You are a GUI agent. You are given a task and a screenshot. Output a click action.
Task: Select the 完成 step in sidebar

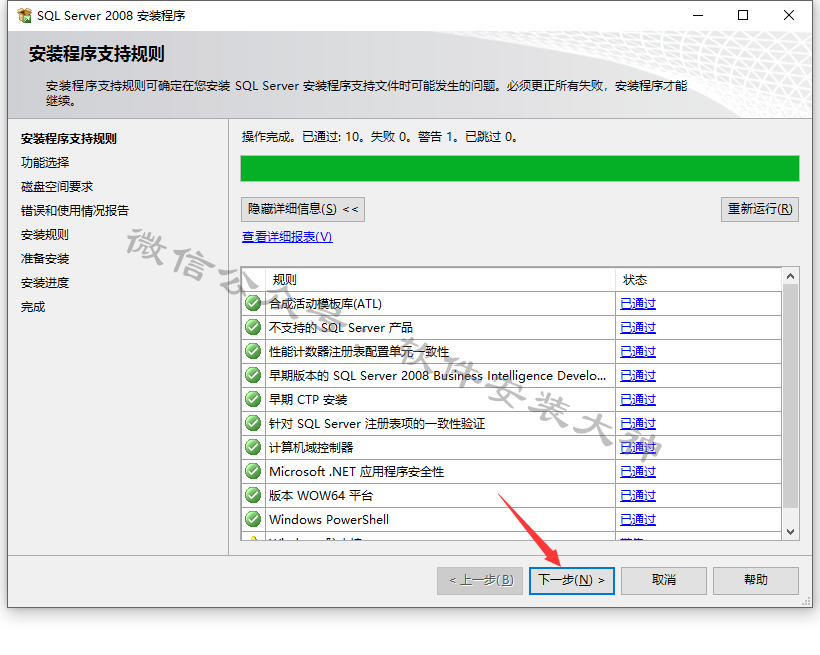pos(33,307)
